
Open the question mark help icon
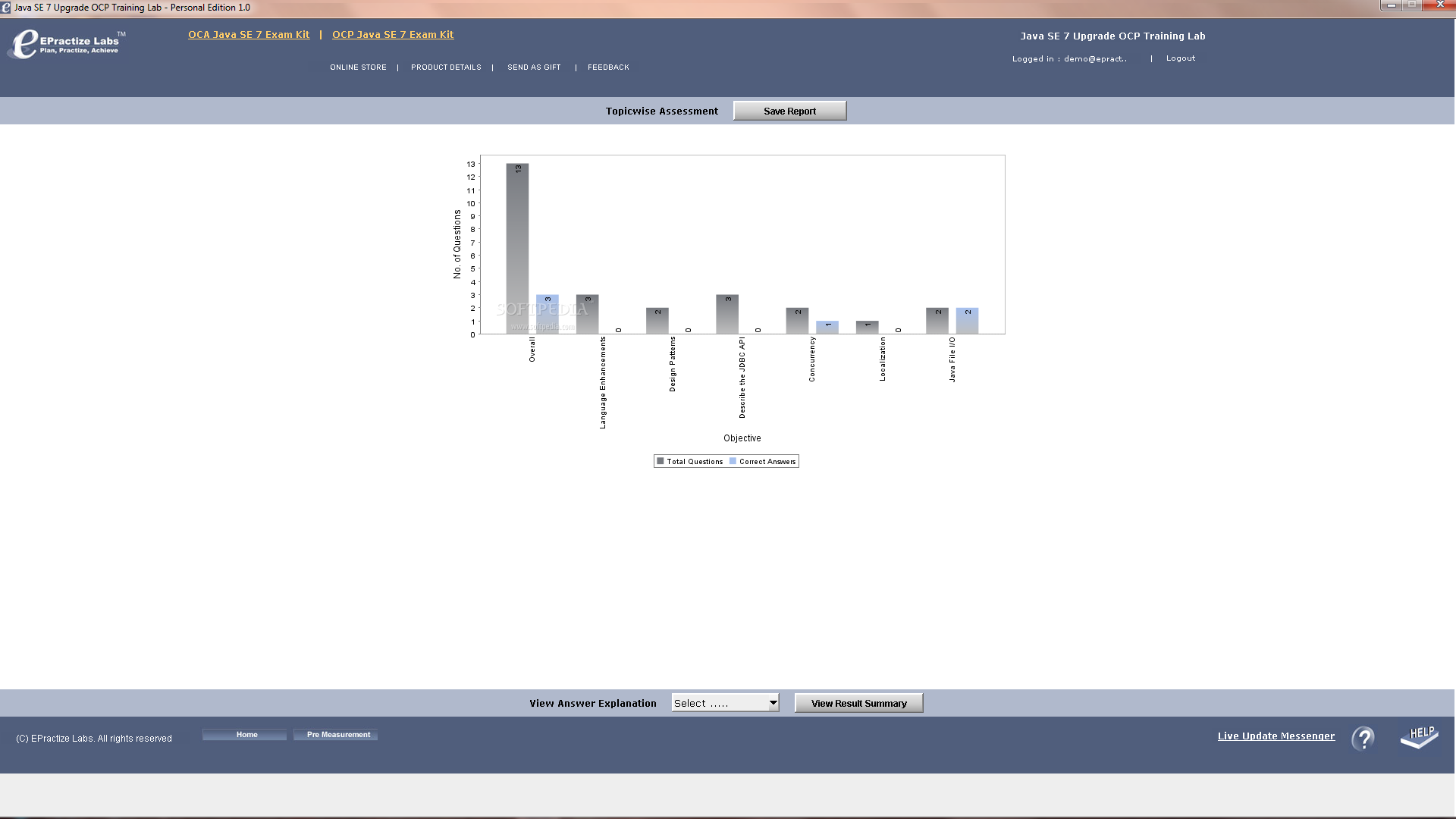pos(1363,738)
